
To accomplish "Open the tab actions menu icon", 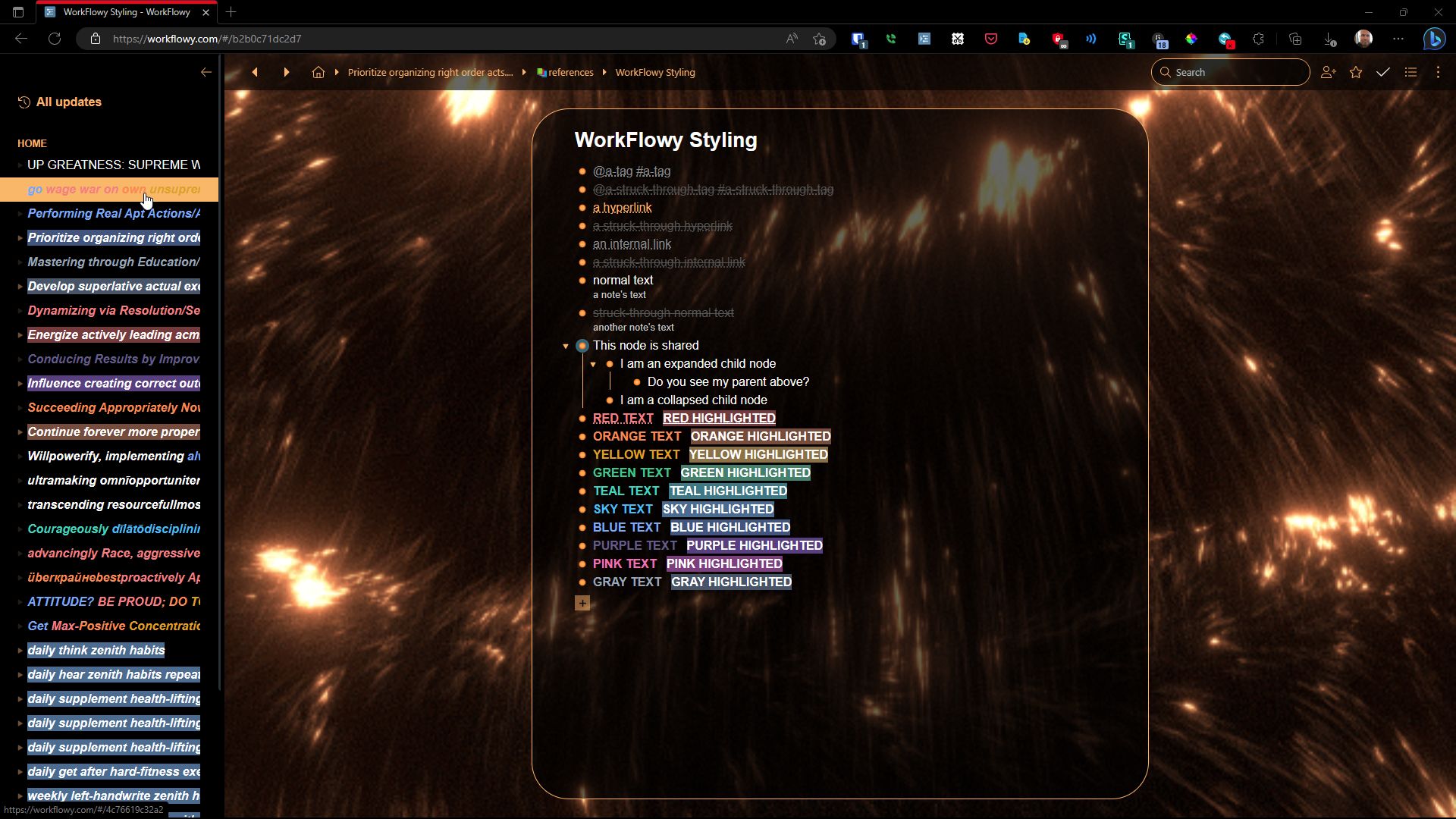I will (18, 12).
